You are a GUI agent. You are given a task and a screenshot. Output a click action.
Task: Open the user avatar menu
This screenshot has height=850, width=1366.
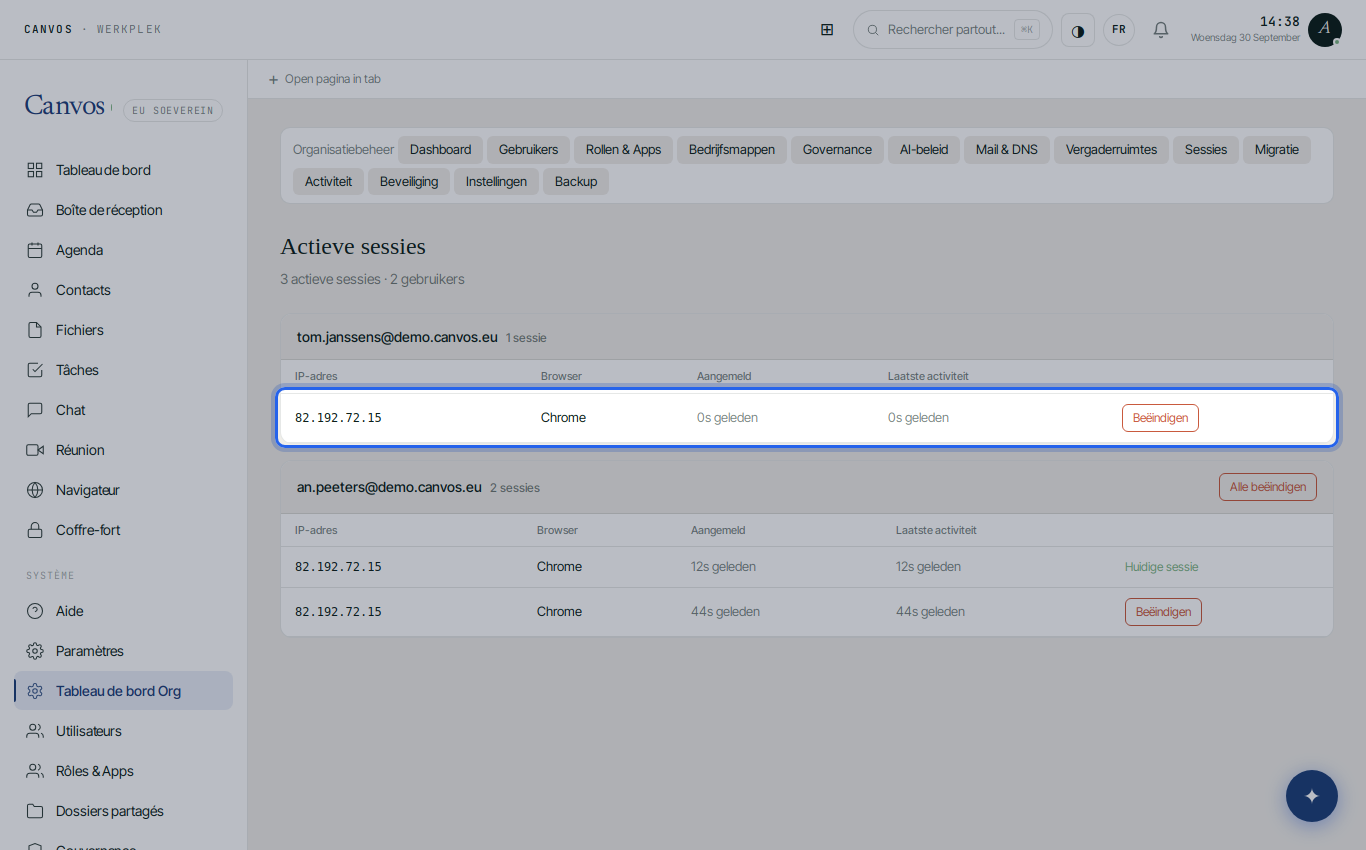click(1325, 30)
